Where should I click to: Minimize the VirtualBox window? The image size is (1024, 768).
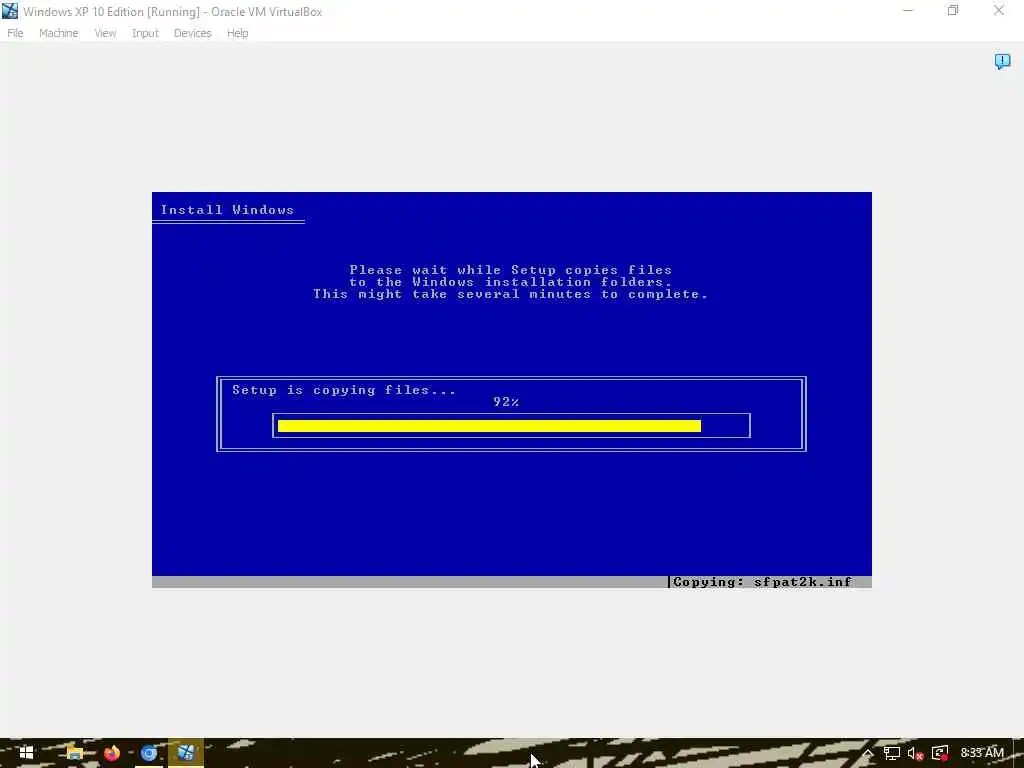(x=908, y=10)
